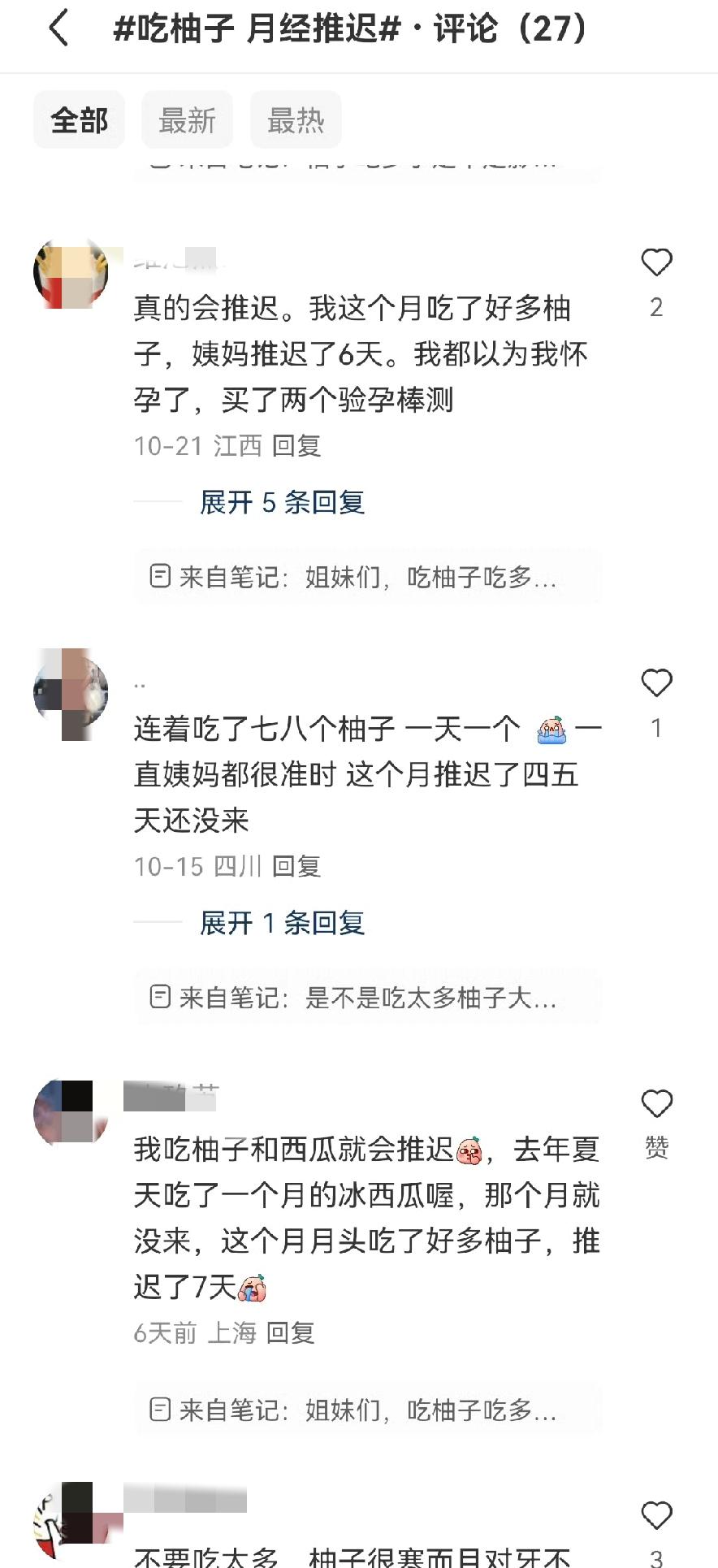Open source note 是不是吃太多柚子大…
Image resolution: width=718 pixels, height=1568 pixels.
tap(367, 998)
